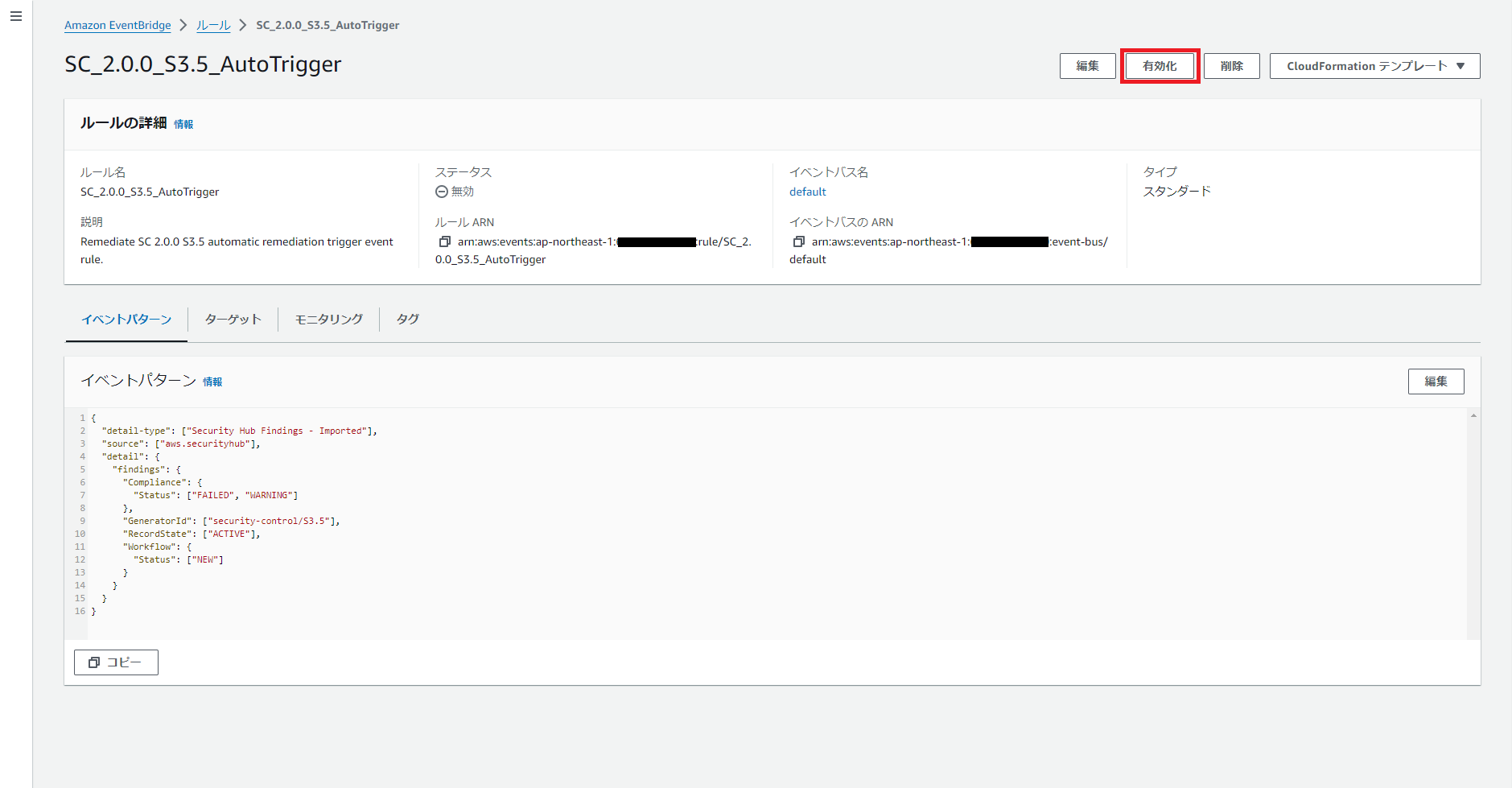Switch to the モニタリング tab
This screenshot has width=1512, height=788.
click(329, 320)
